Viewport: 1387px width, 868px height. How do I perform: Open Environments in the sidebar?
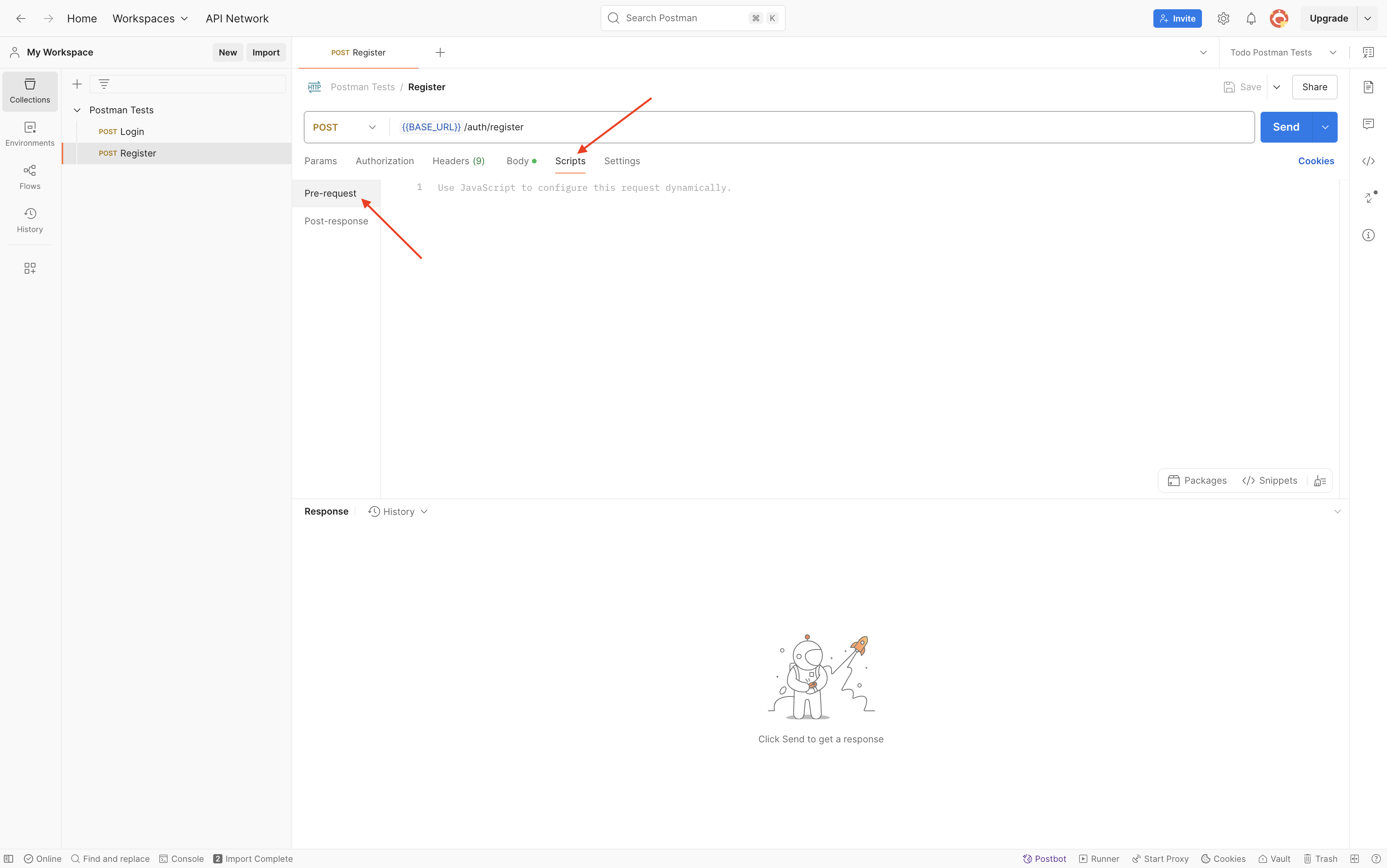pos(30,135)
